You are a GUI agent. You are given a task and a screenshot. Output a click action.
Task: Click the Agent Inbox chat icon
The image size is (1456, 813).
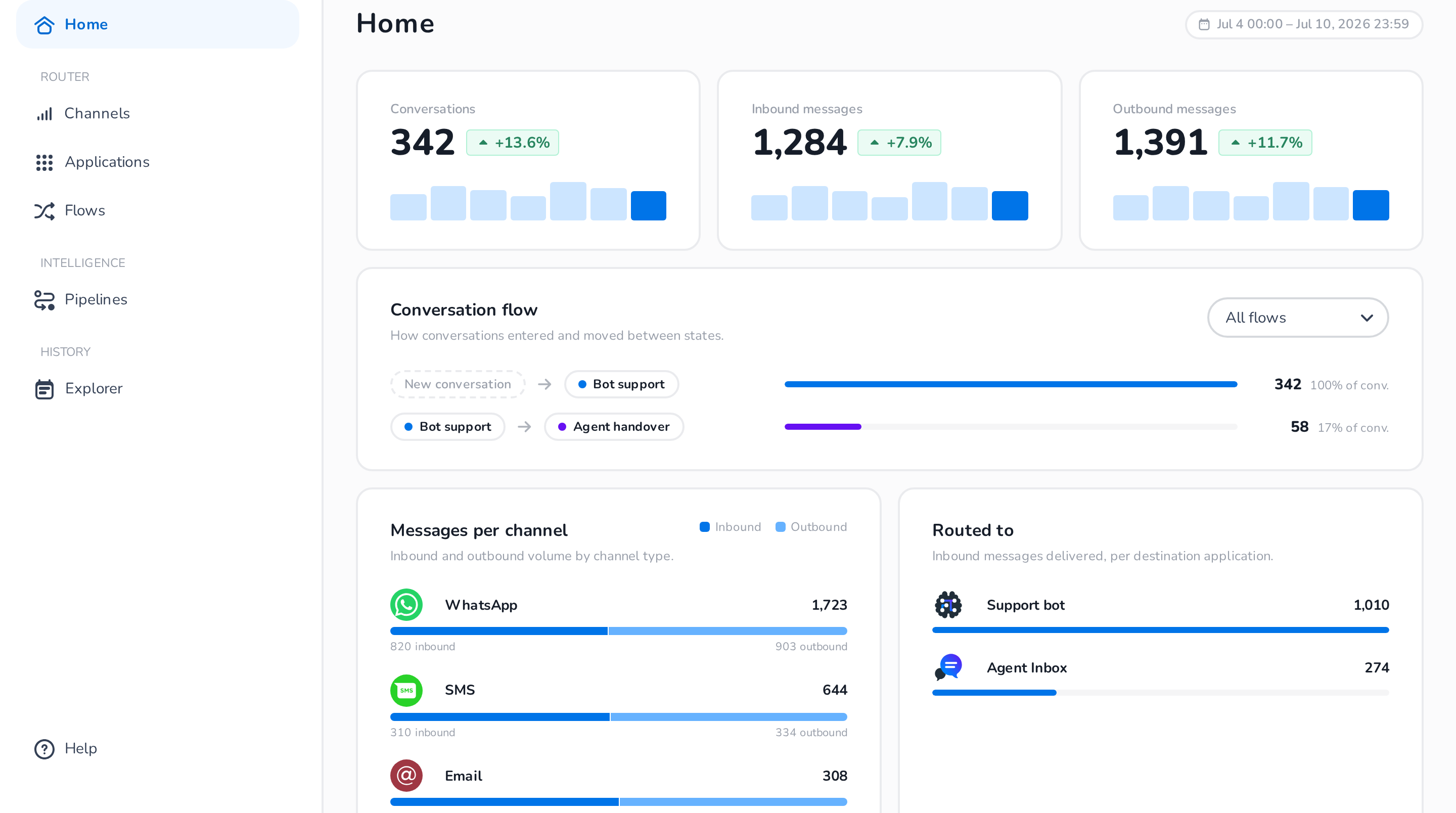pos(948,667)
